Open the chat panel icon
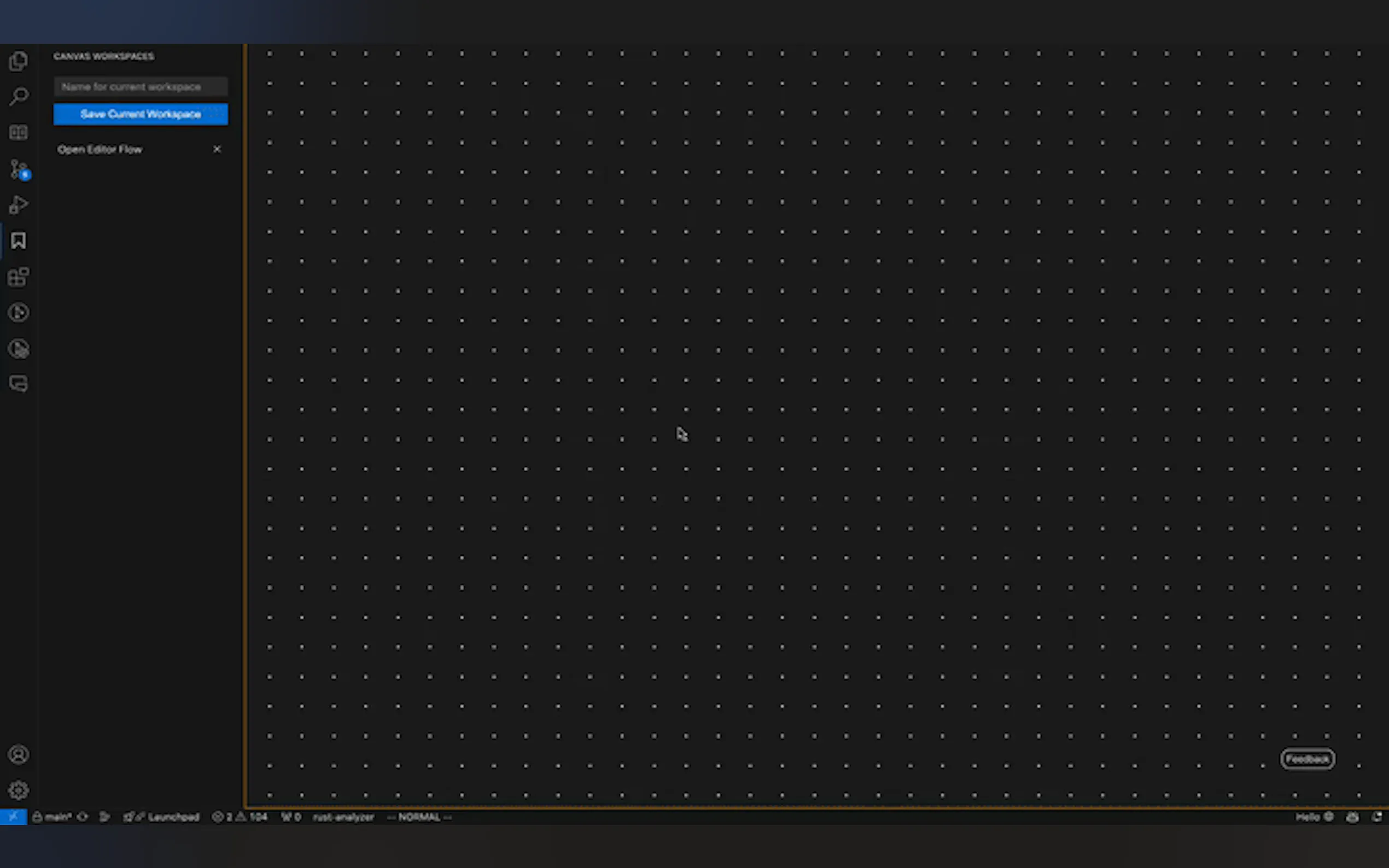Viewport: 1389px width, 868px height. click(x=19, y=384)
